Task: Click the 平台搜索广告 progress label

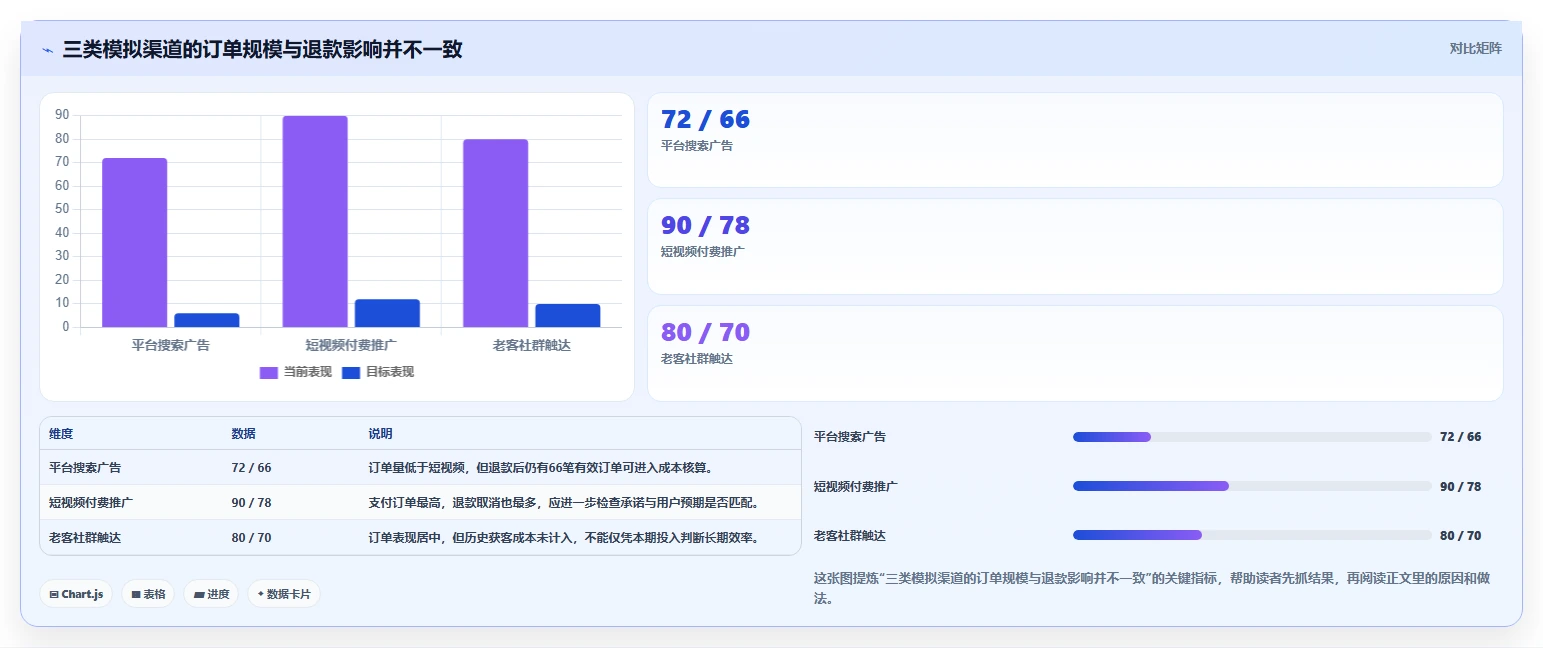Action: (850, 437)
